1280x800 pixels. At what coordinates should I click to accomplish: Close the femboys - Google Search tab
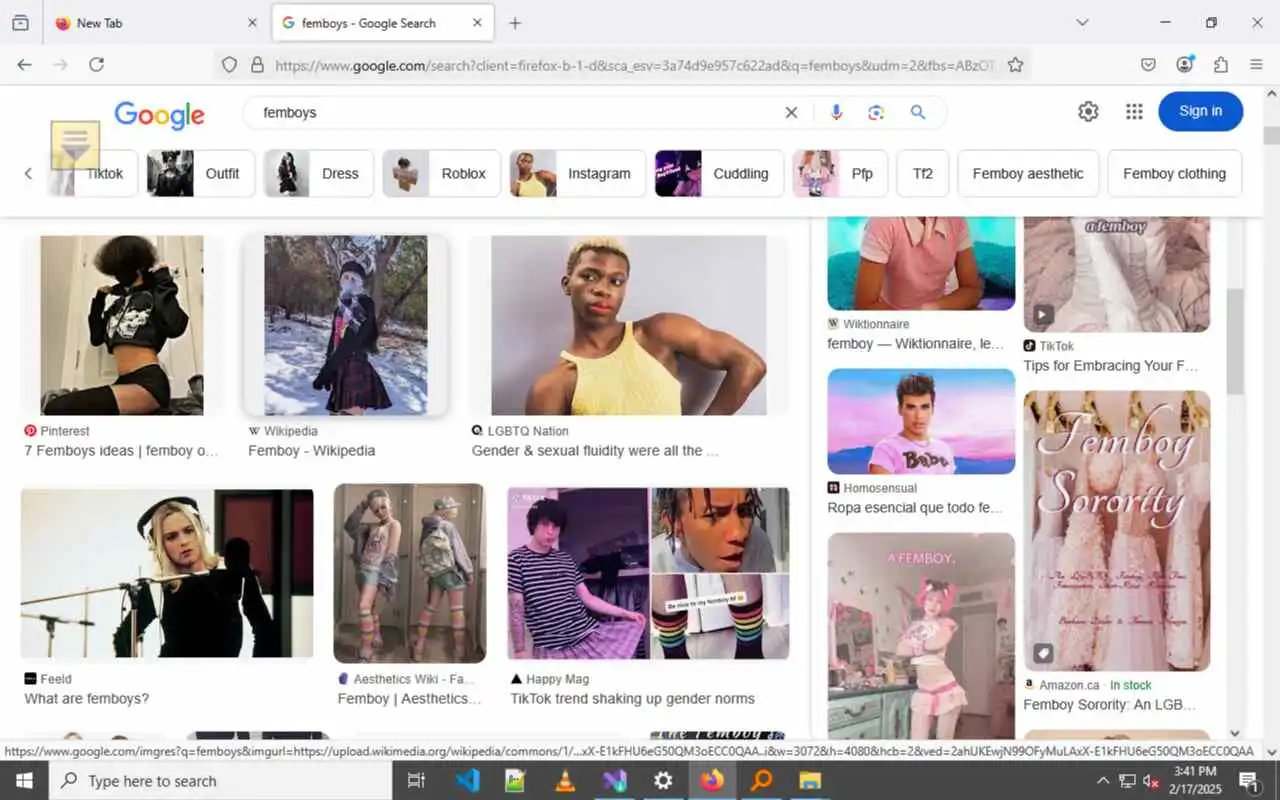(x=477, y=23)
